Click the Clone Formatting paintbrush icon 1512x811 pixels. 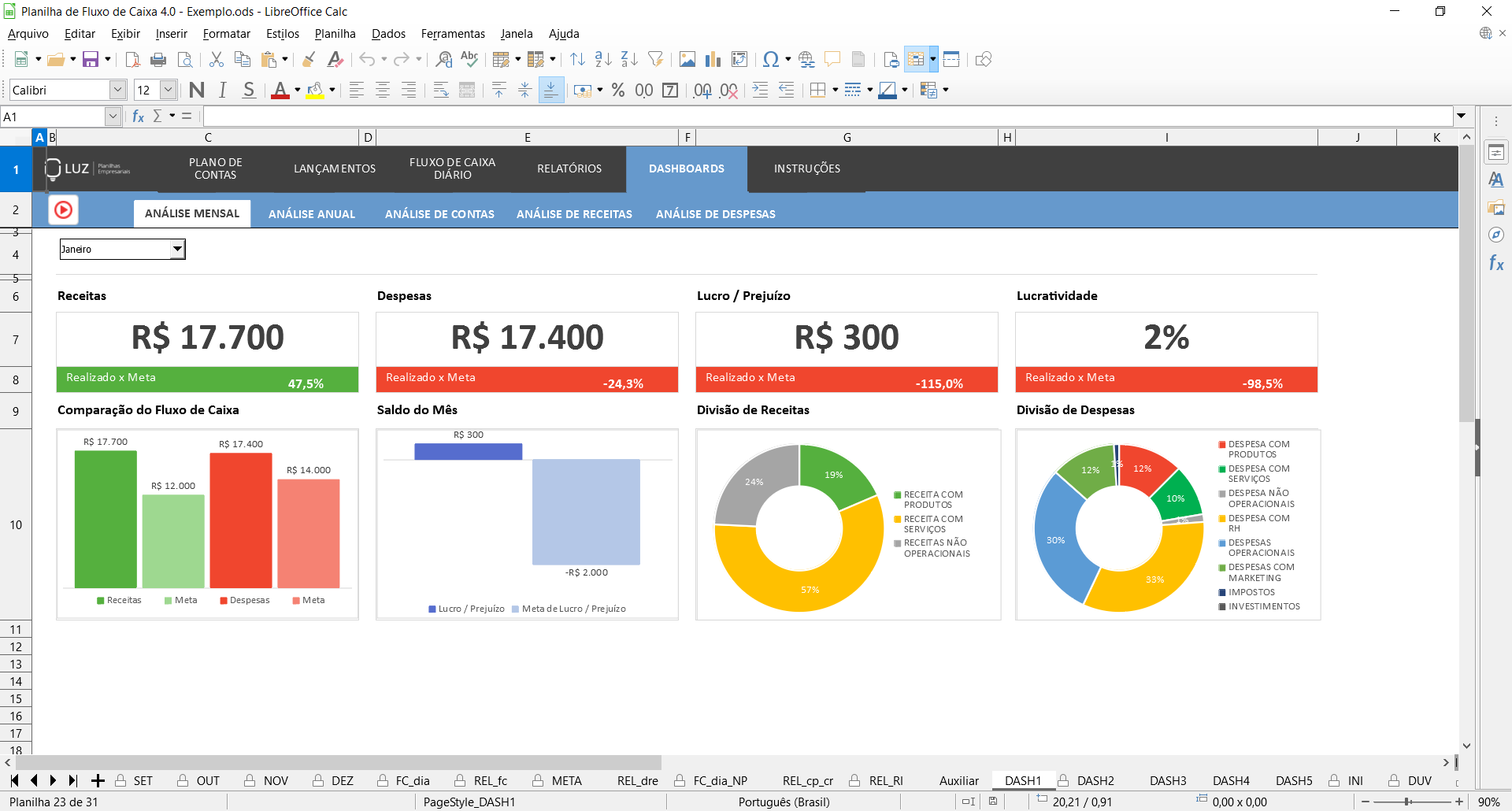point(309,60)
